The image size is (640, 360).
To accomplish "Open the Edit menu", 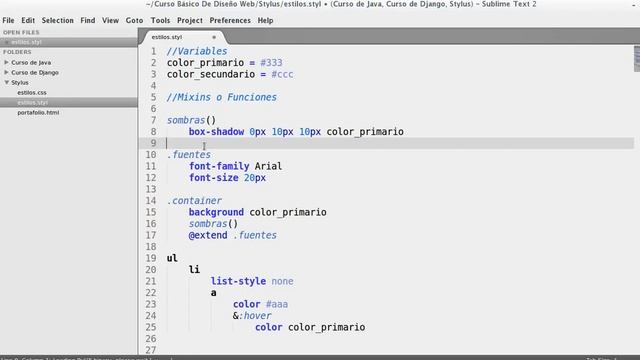I will pyautogui.click(x=28, y=20).
